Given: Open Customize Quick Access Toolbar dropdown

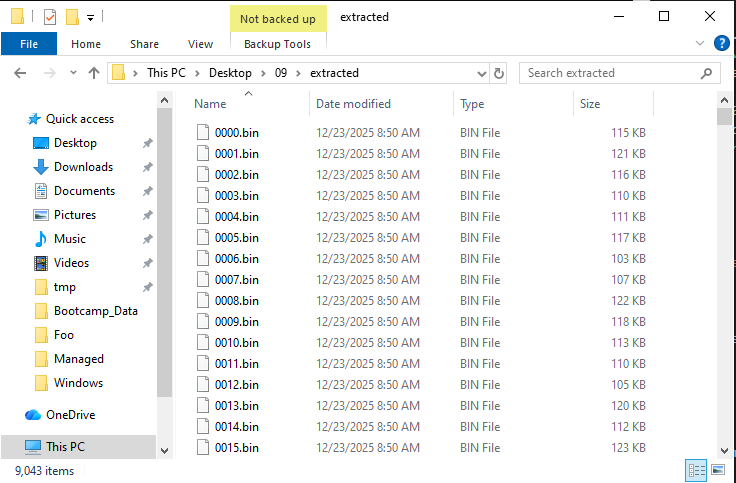Looking at the screenshot, I should (x=91, y=17).
